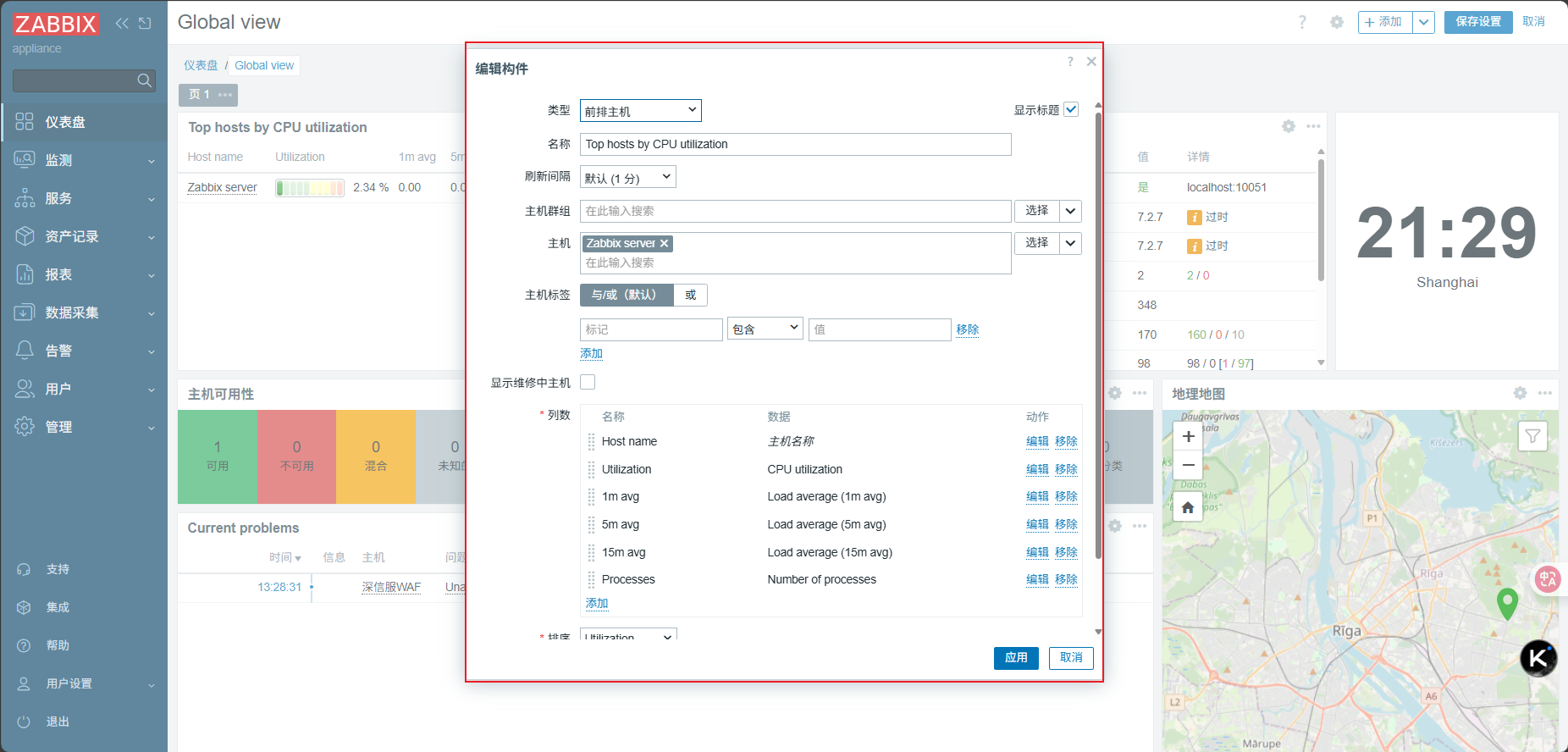Click the page 1 tab three-dots icon

click(225, 95)
